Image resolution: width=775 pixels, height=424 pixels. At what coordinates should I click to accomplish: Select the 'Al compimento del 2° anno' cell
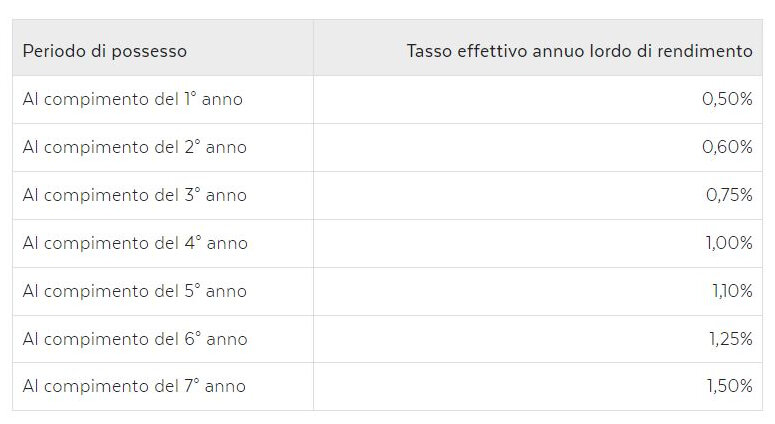coord(134,147)
